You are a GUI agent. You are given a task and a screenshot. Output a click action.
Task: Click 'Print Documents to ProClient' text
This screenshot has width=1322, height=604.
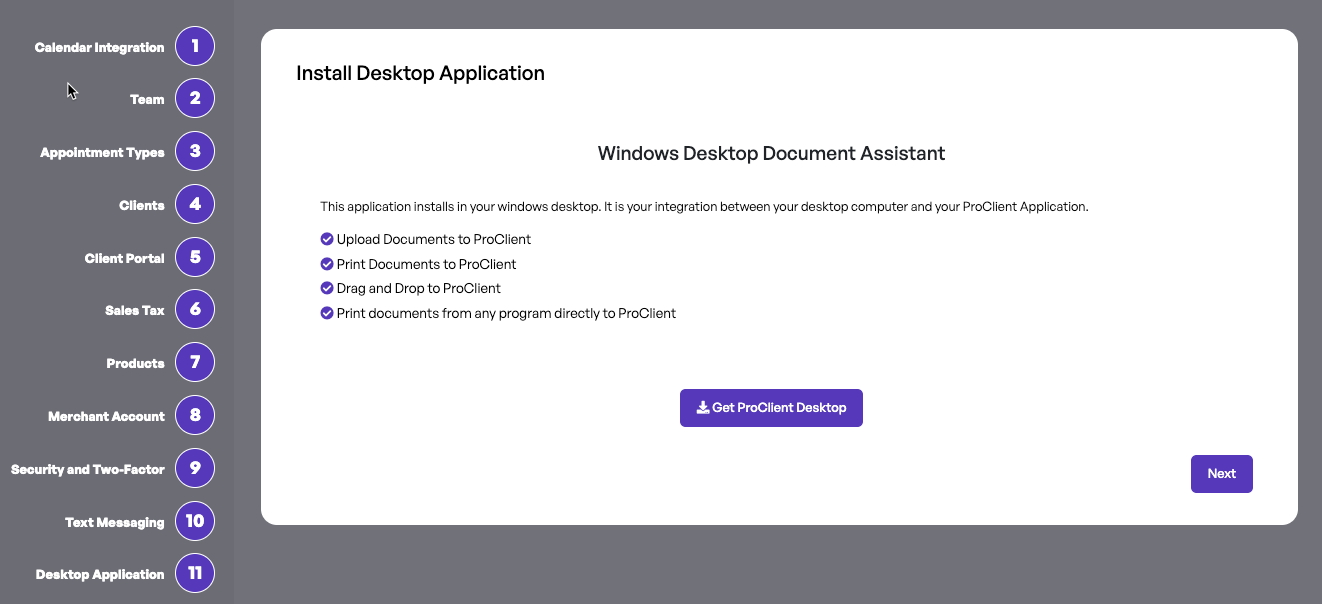[427, 265]
